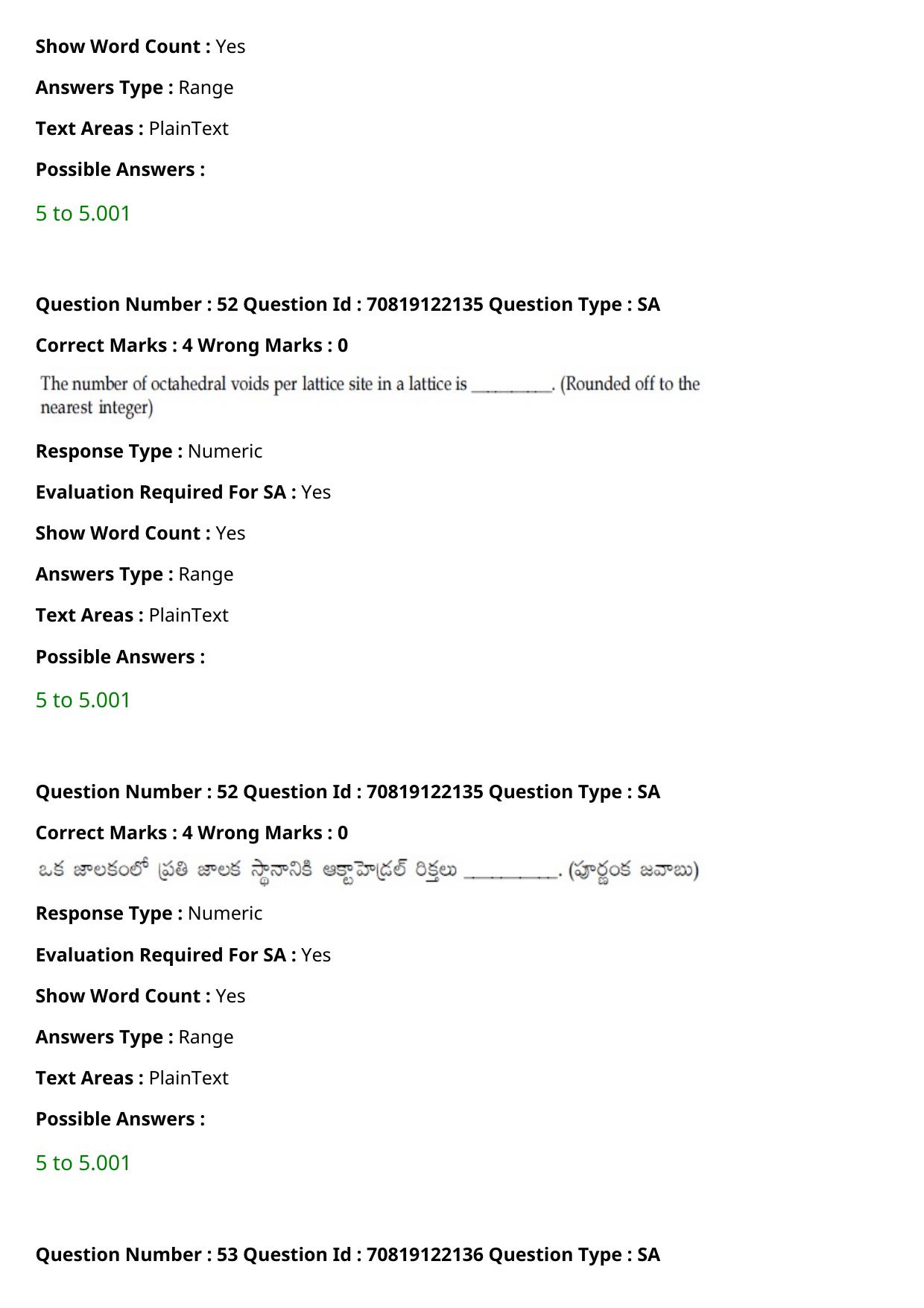Click the Telugu question text image
Image resolution: width=924 pixels, height=1308 pixels.
pyautogui.click(x=368, y=870)
